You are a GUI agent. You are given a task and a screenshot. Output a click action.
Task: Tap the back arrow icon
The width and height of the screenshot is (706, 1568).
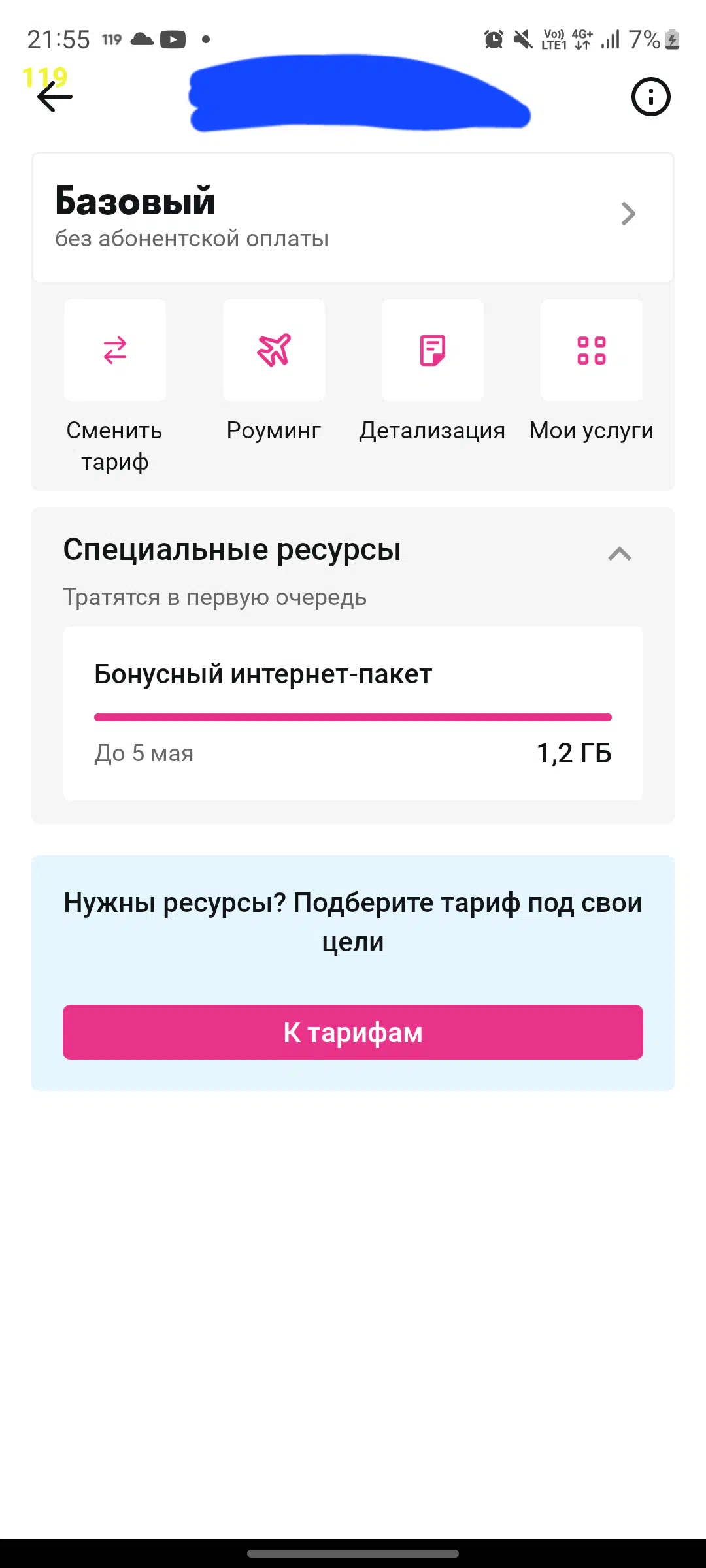pos(55,97)
